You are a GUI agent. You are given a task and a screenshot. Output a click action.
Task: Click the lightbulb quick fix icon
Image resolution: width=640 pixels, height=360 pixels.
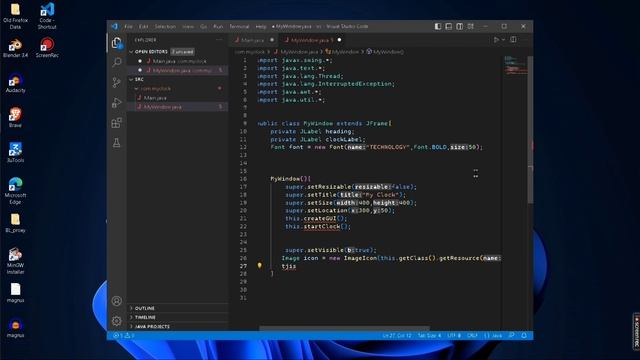[260, 266]
